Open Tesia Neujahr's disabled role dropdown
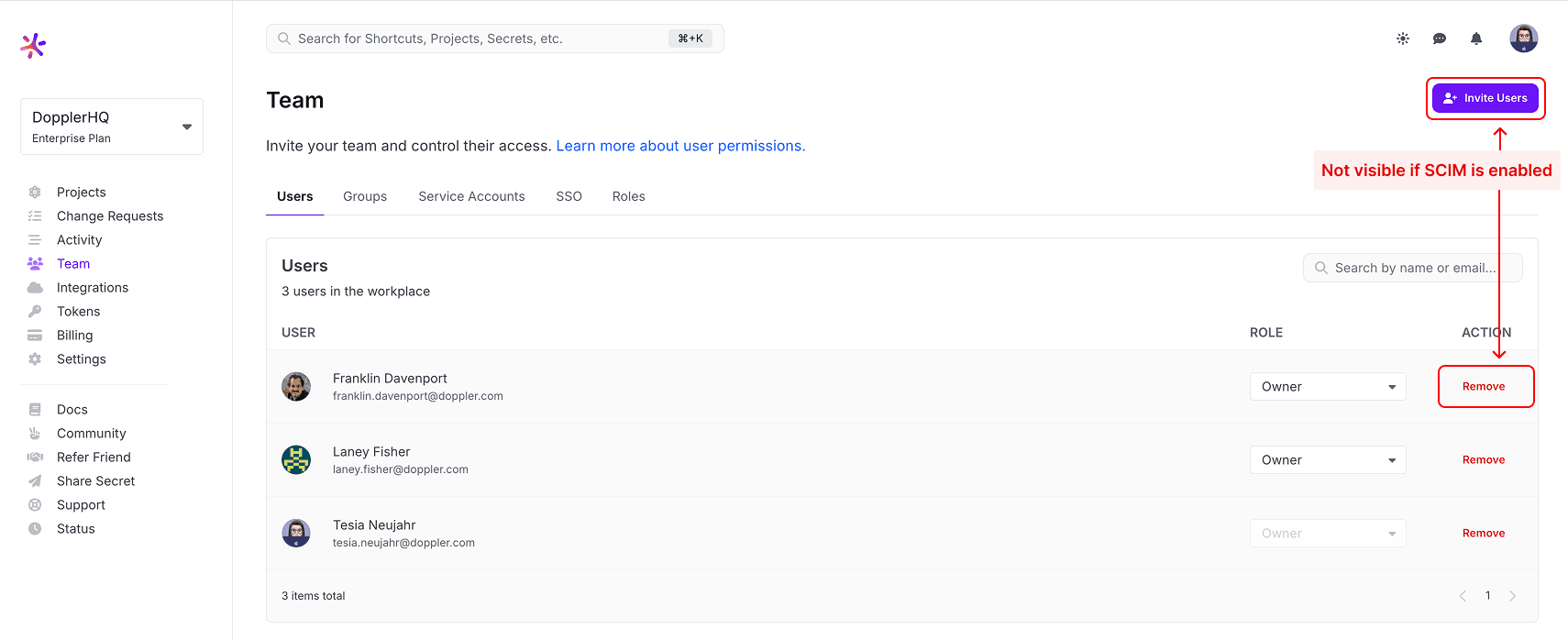Image resolution: width=1568 pixels, height=640 pixels. coord(1328,533)
